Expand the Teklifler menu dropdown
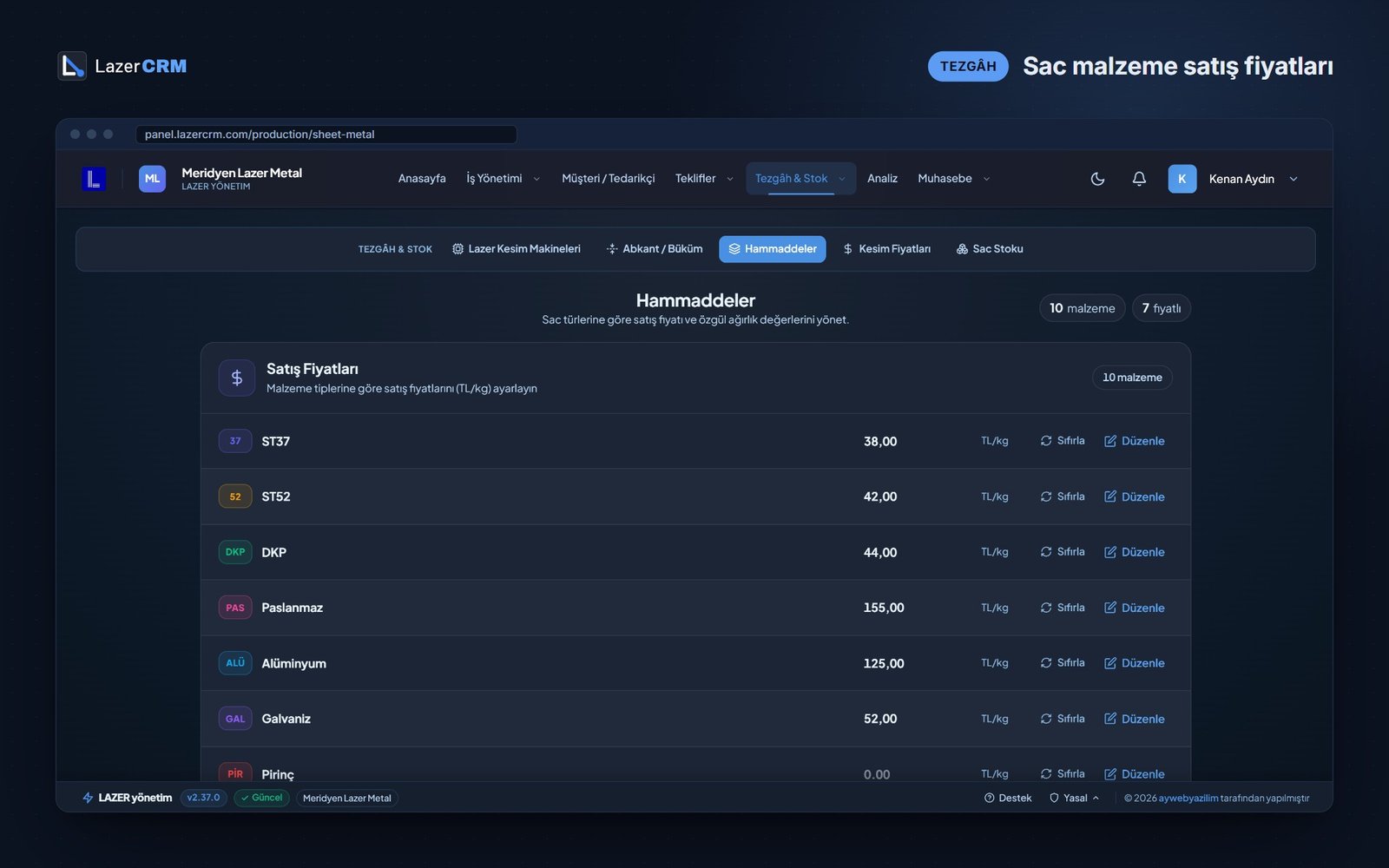This screenshot has height=868, width=1389. pyautogui.click(x=704, y=179)
